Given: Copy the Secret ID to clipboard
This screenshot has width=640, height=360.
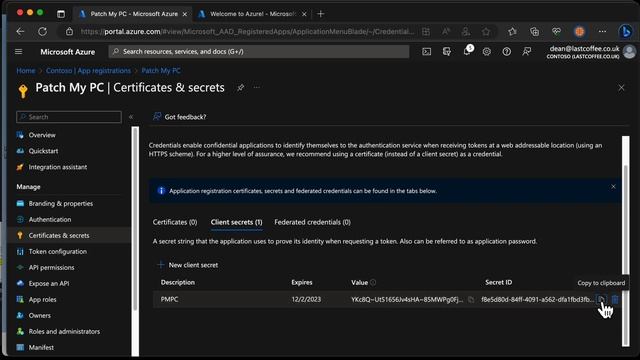Looking at the screenshot, I should pos(601,299).
